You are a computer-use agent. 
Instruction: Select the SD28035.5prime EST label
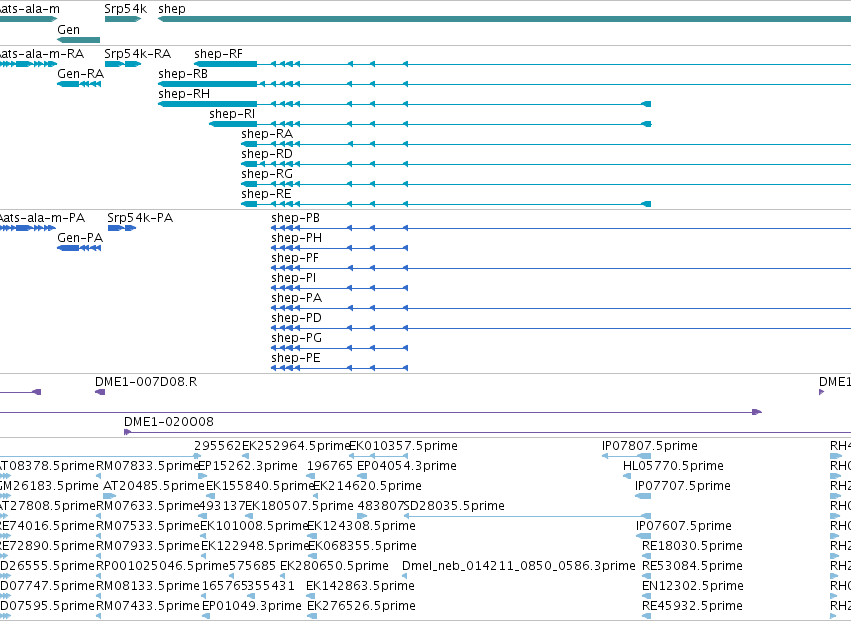click(x=455, y=506)
